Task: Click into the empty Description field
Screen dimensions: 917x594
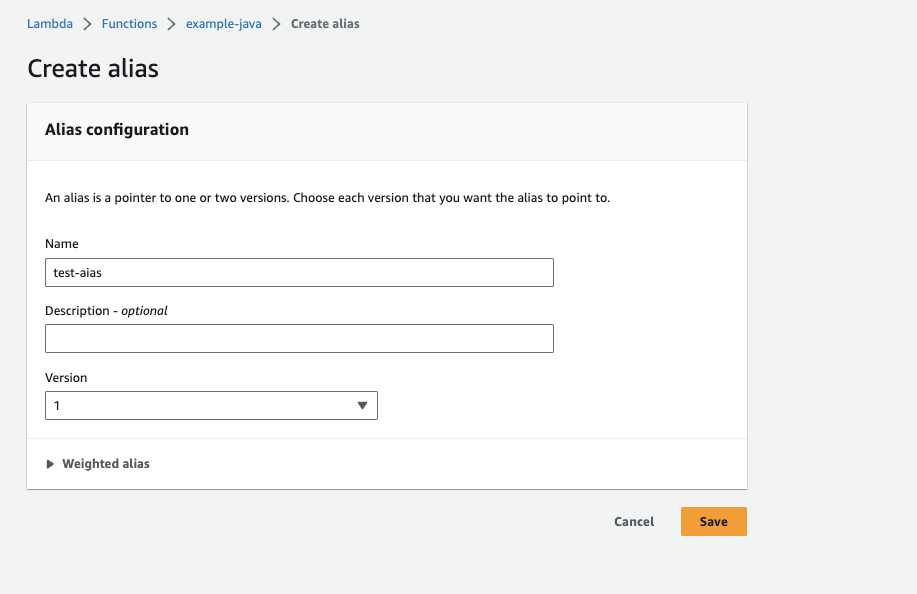Action: (x=299, y=338)
